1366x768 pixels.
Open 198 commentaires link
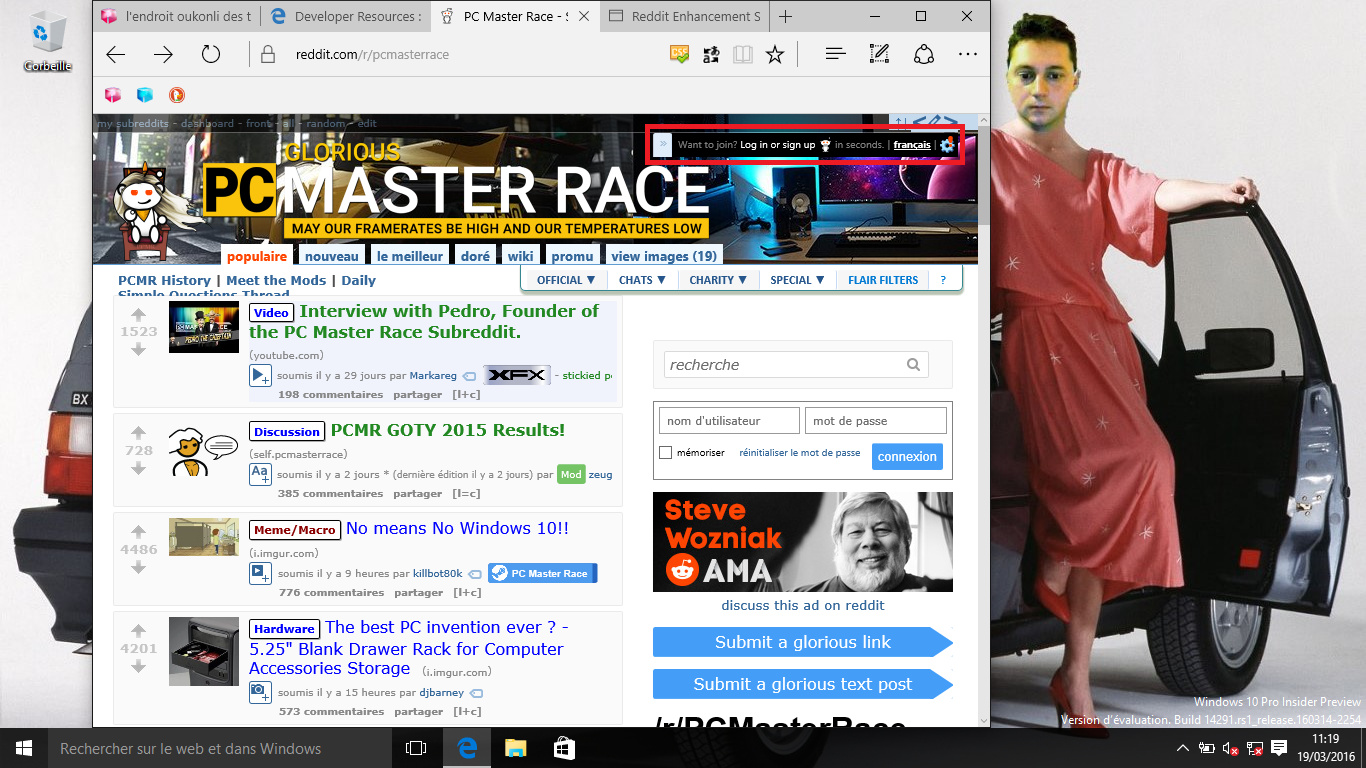(330, 395)
